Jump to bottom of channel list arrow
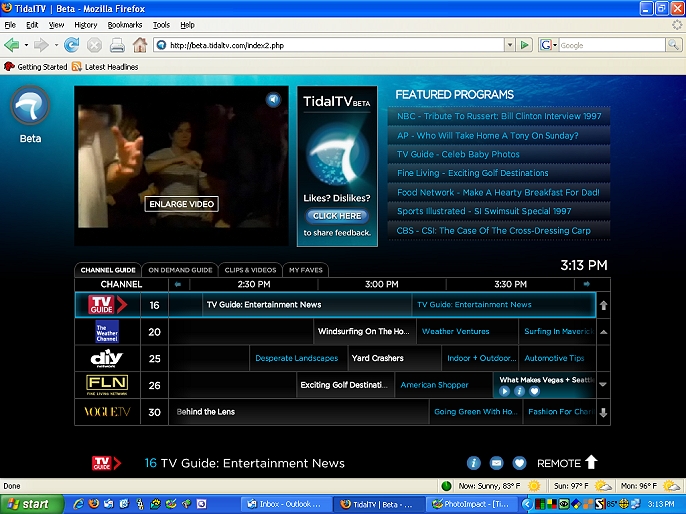 coord(603,413)
